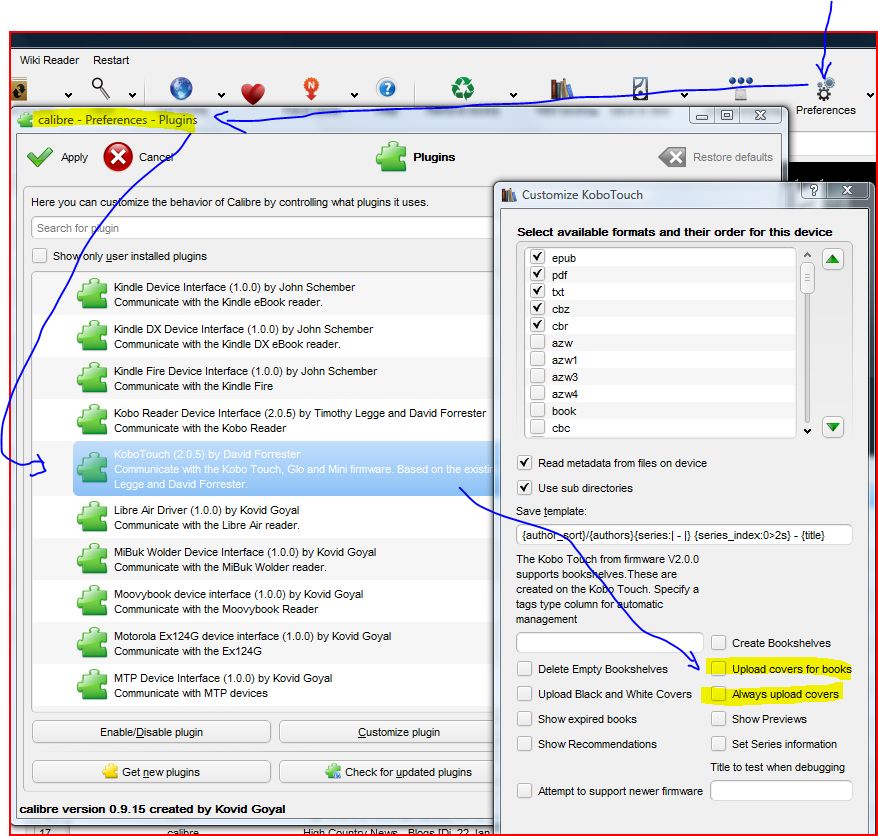Select Motorola Ex124G device interface puzzle icon

92,642
